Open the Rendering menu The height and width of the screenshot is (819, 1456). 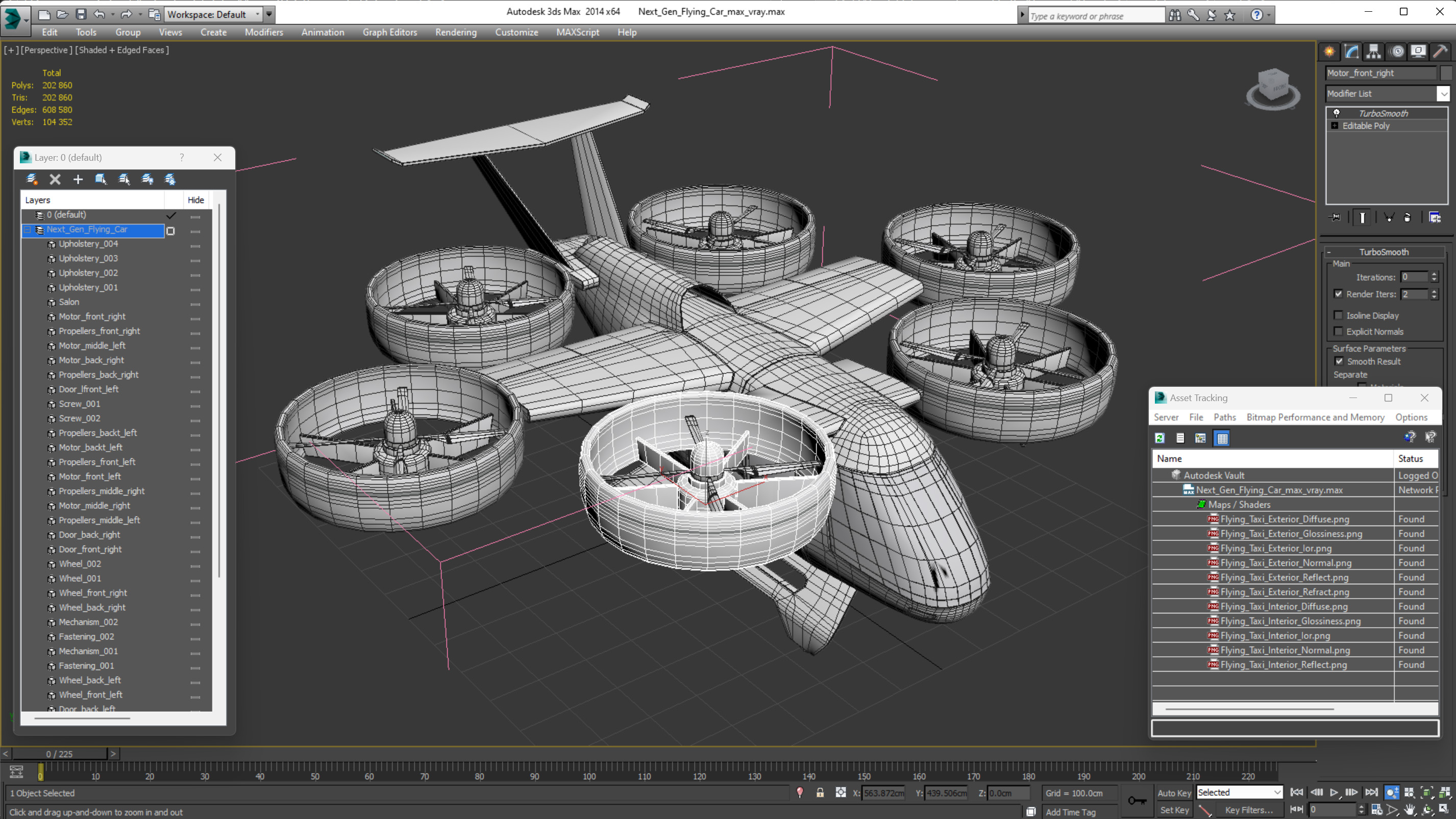[456, 32]
